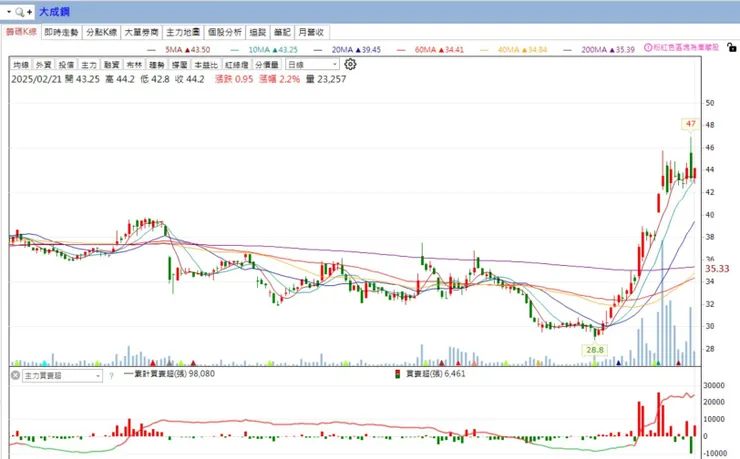Click the 漲幅 2.2% percentage value
The height and width of the screenshot is (459, 740).
pos(279,79)
